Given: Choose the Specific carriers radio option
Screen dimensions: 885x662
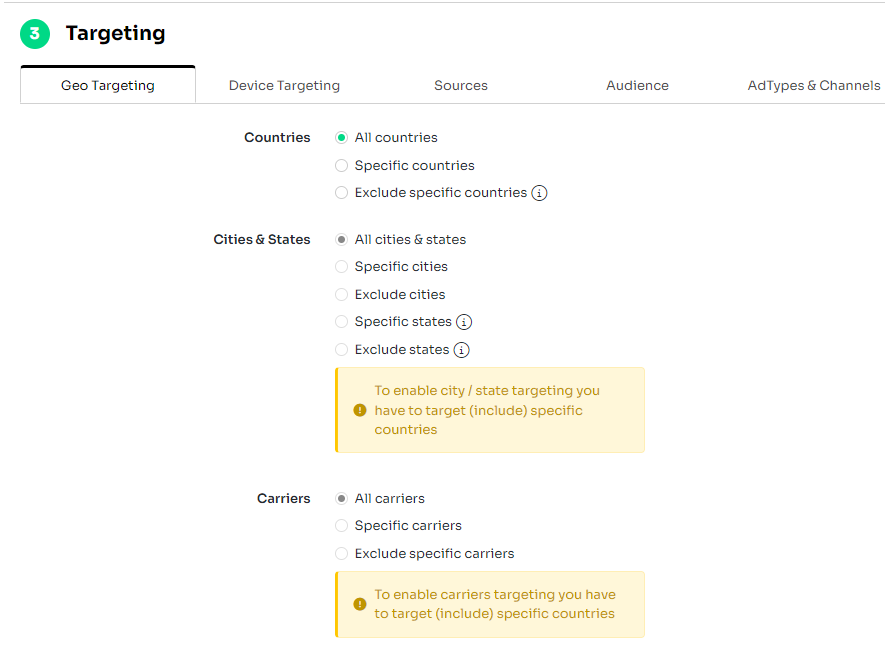Looking at the screenshot, I should point(341,526).
